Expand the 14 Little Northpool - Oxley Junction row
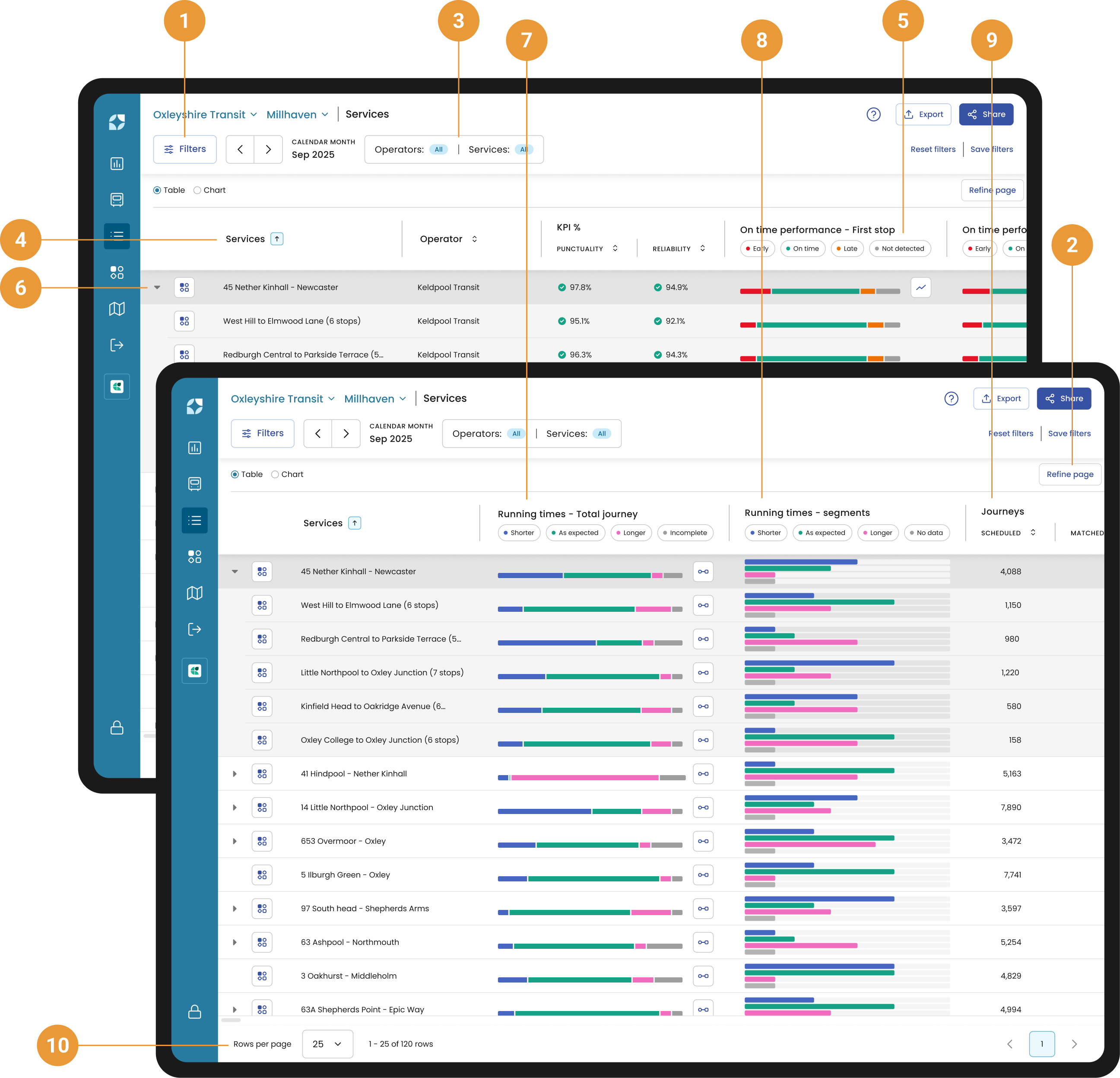 tap(234, 807)
